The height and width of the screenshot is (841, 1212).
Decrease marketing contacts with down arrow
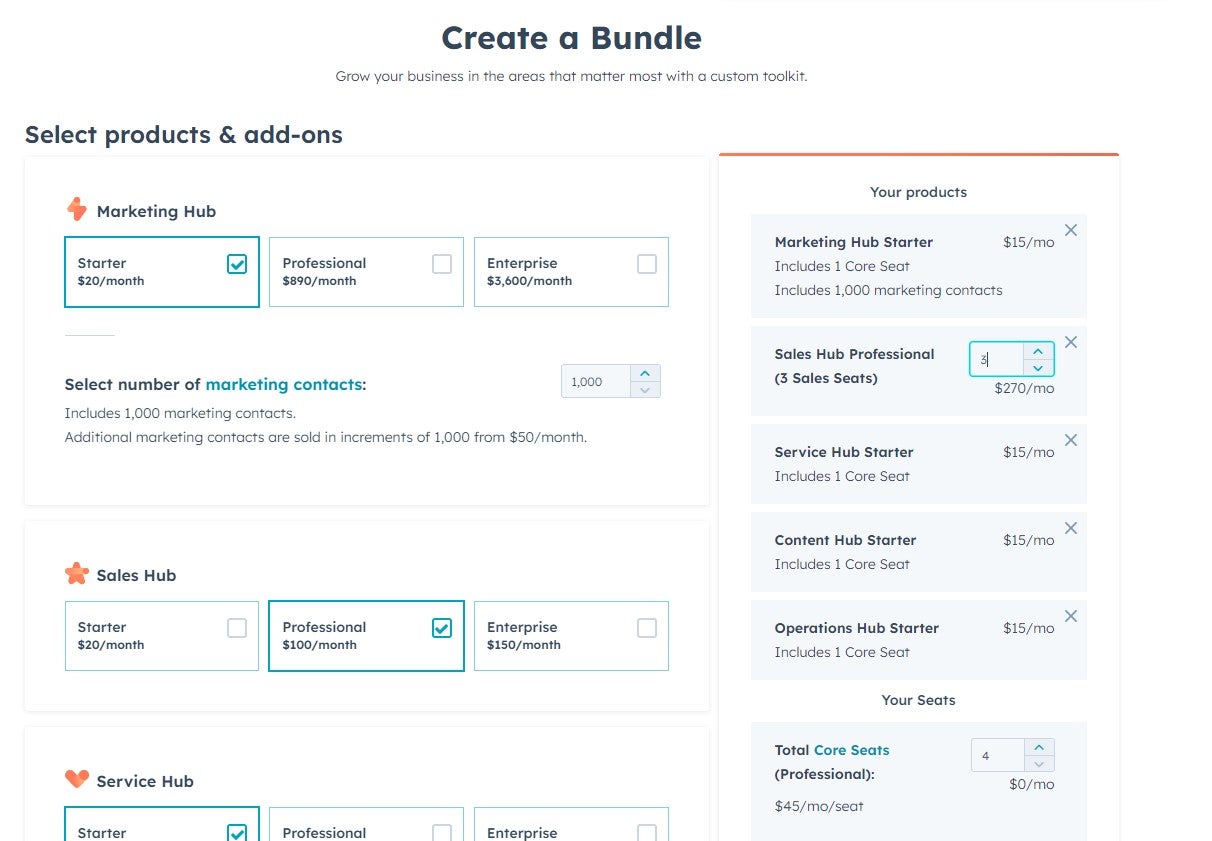[646, 388]
